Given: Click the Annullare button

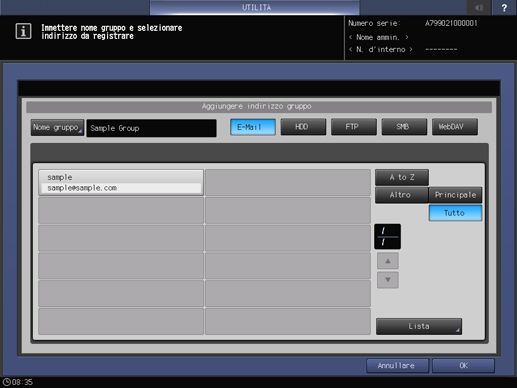Looking at the screenshot, I should click(x=397, y=366).
